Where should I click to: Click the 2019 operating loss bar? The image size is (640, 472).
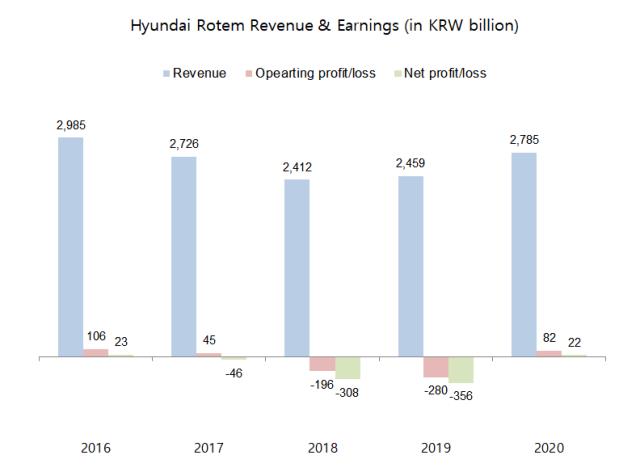point(436,367)
